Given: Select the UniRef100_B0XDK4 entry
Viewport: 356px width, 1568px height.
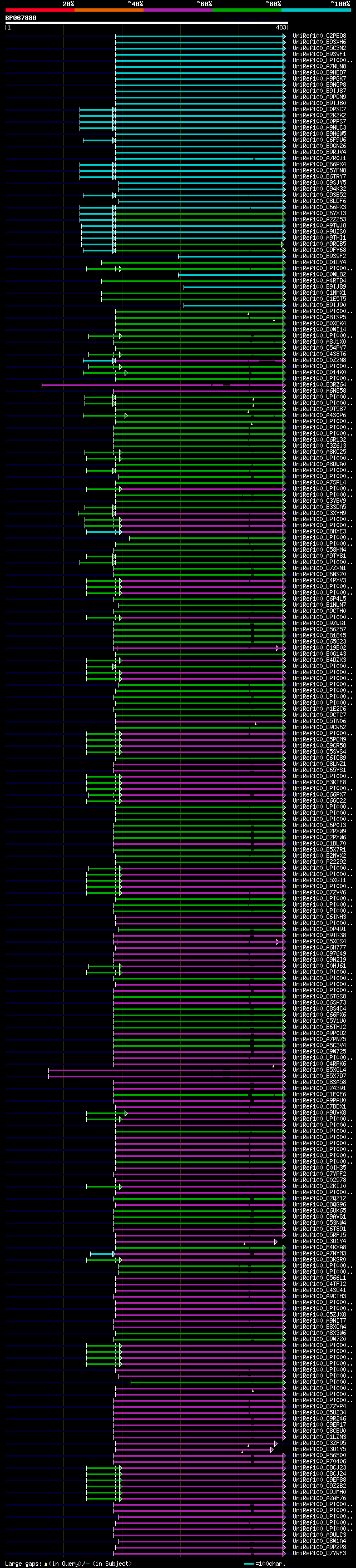Looking at the screenshot, I should point(319,323).
